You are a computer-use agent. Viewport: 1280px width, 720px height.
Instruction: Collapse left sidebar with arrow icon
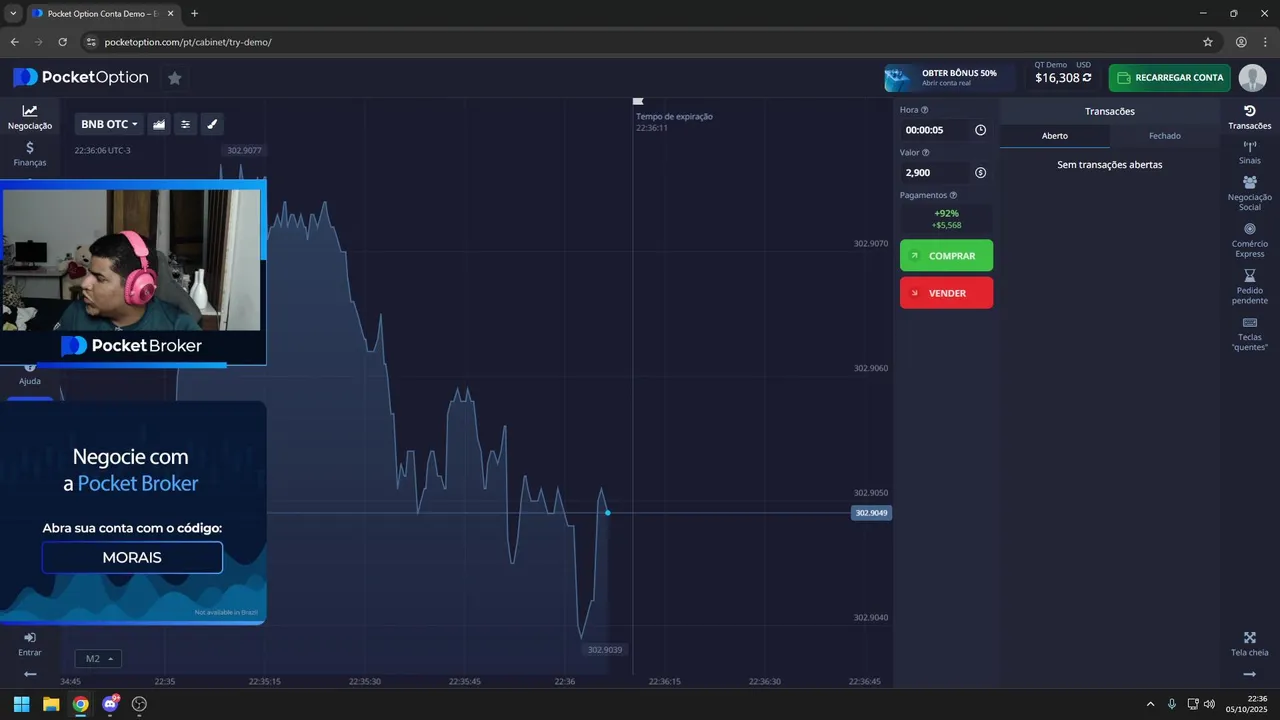(x=30, y=674)
